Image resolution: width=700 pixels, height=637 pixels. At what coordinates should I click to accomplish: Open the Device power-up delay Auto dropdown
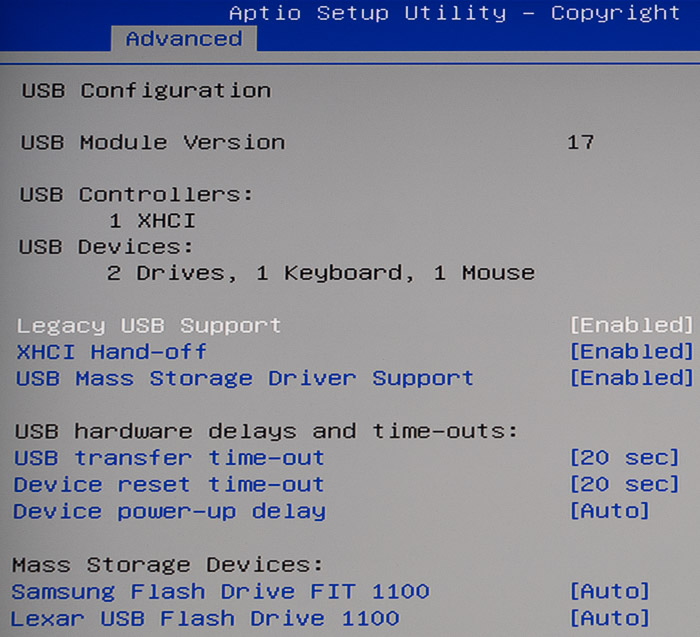pyautogui.click(x=609, y=511)
